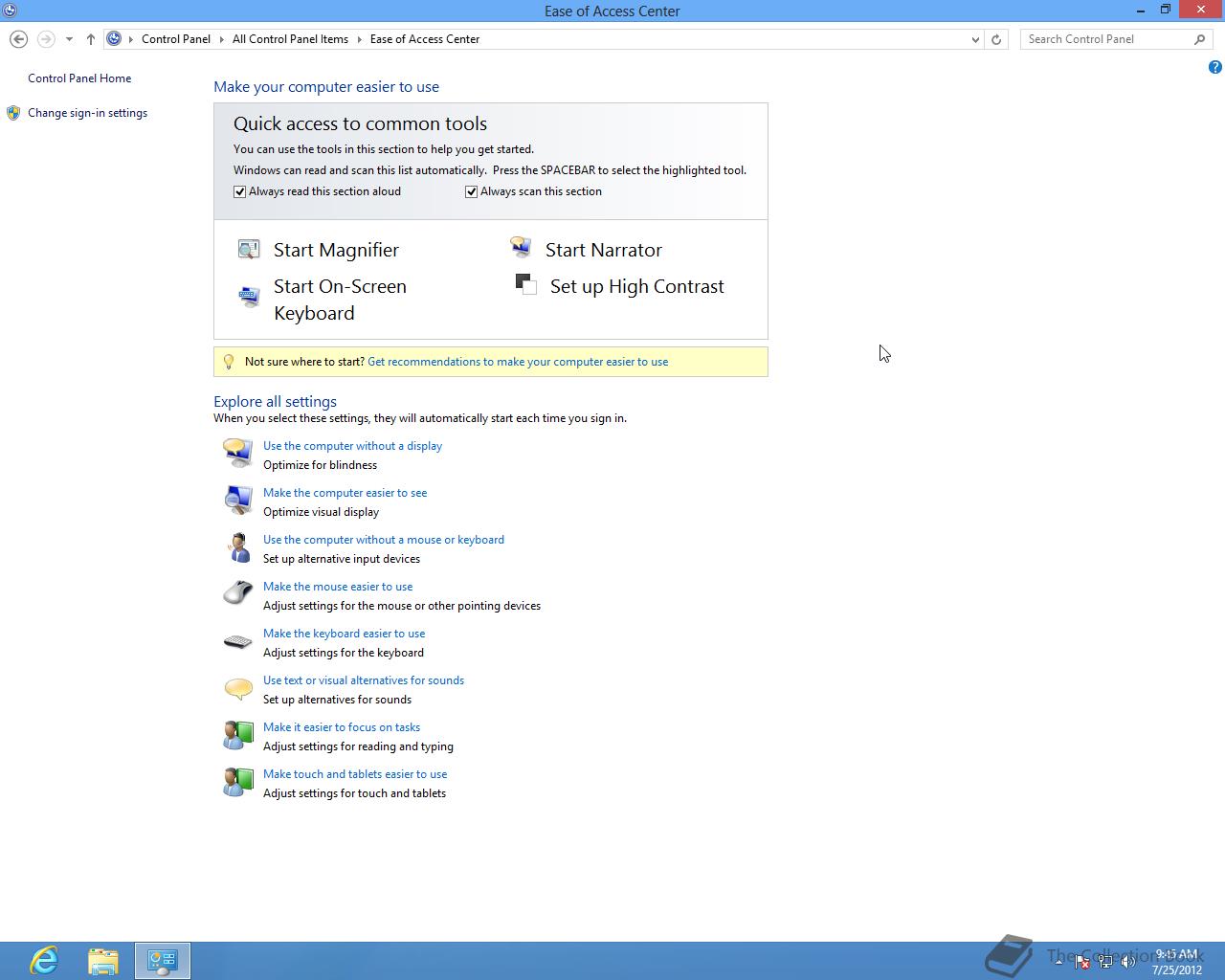Click the speech bubble icon for sound alternatives
The height and width of the screenshot is (980, 1225).
pyautogui.click(x=237, y=688)
